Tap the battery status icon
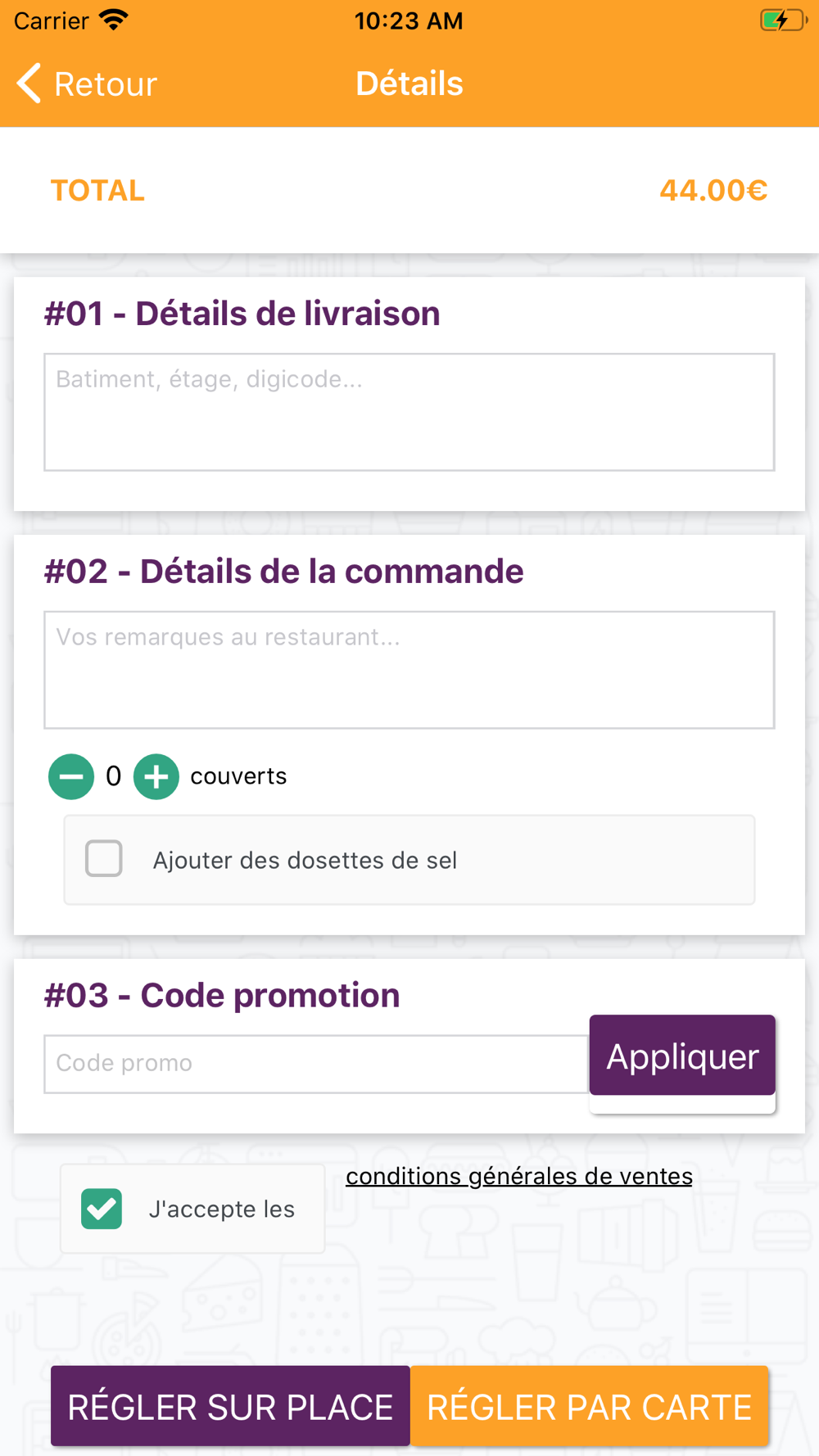Viewport: 819px width, 1456px height. coord(784,20)
